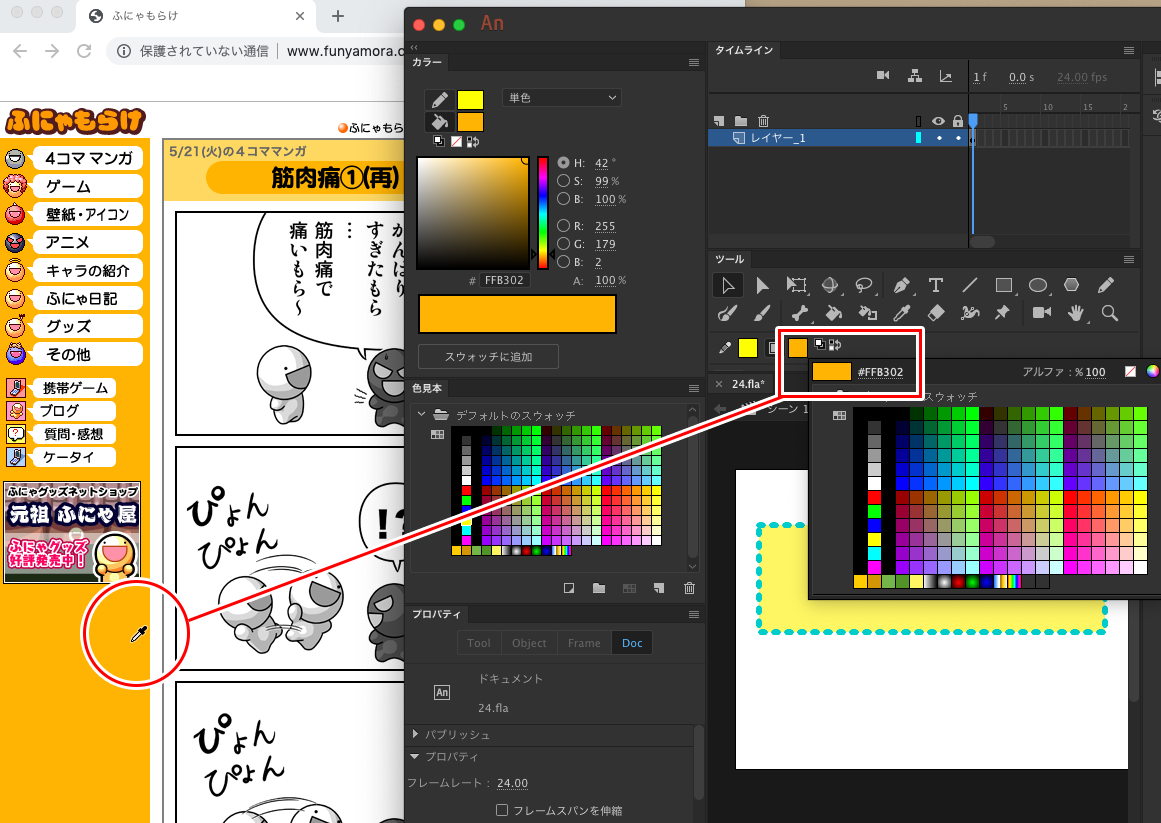1161x823 pixels.
Task: Click the new layer icon in Timeline
Action: click(719, 121)
